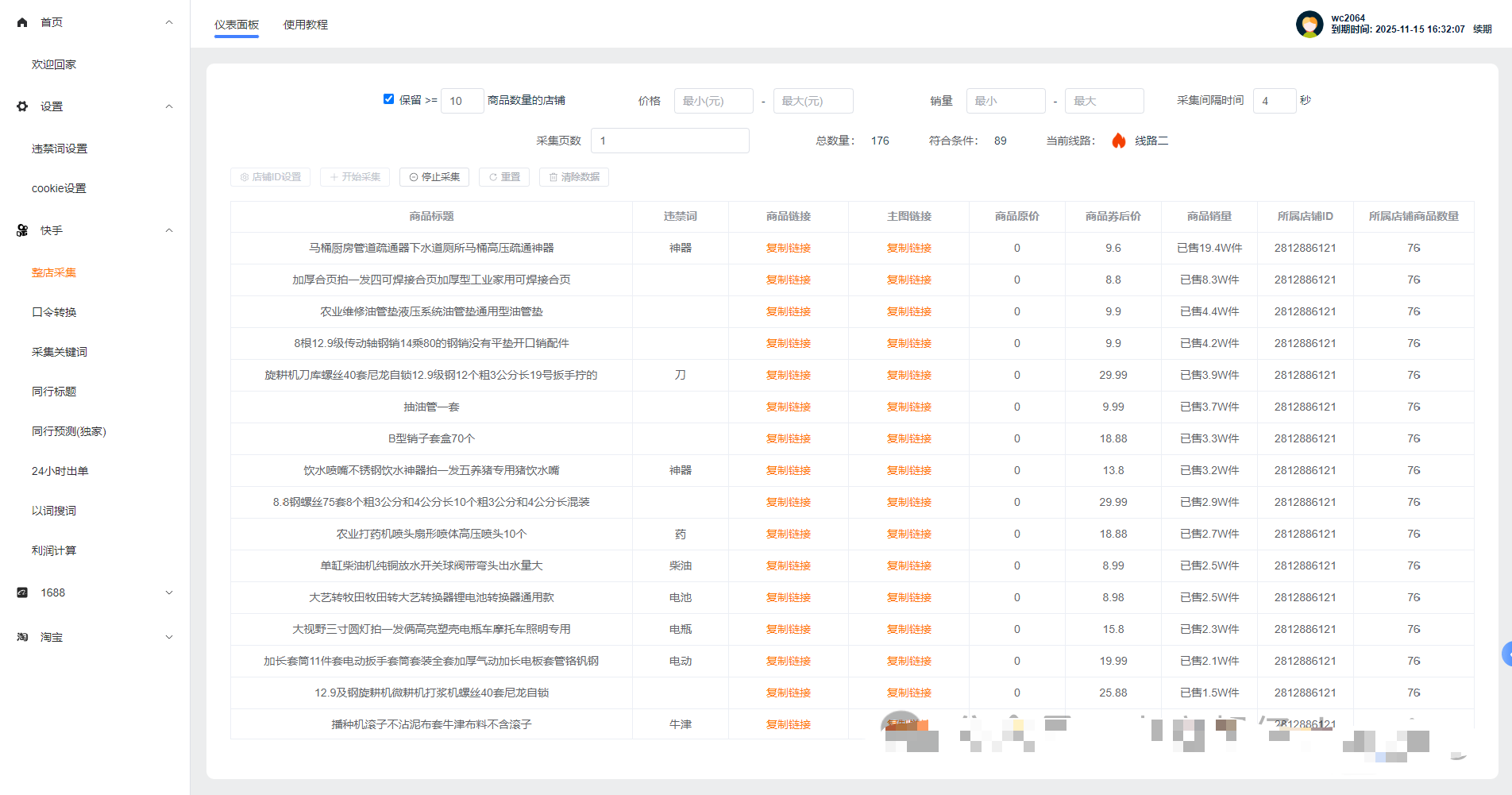Click the 续期 renewal link
Screen dimensions: 1512x795
1482,29
